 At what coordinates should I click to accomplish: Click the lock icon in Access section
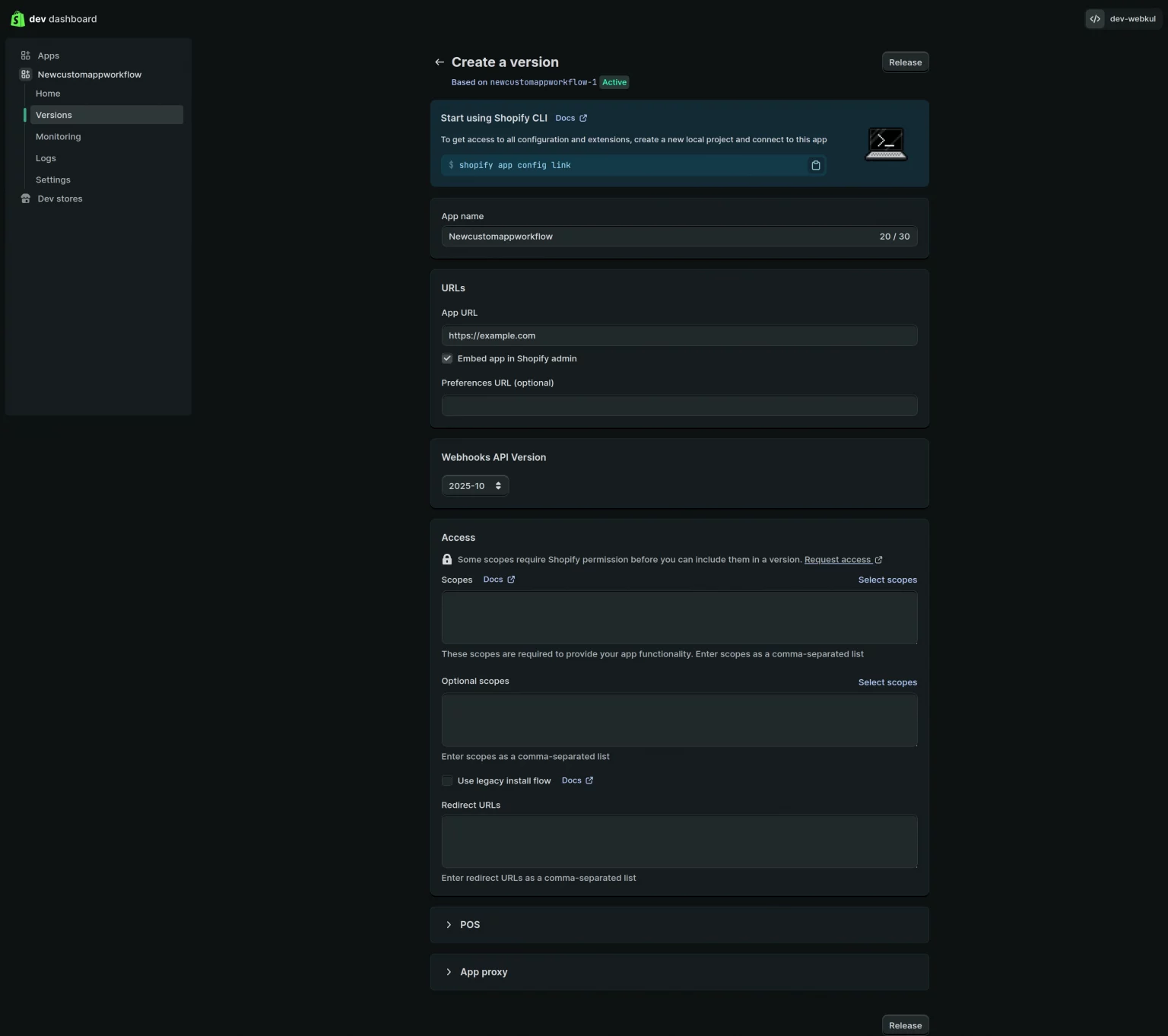(x=447, y=559)
